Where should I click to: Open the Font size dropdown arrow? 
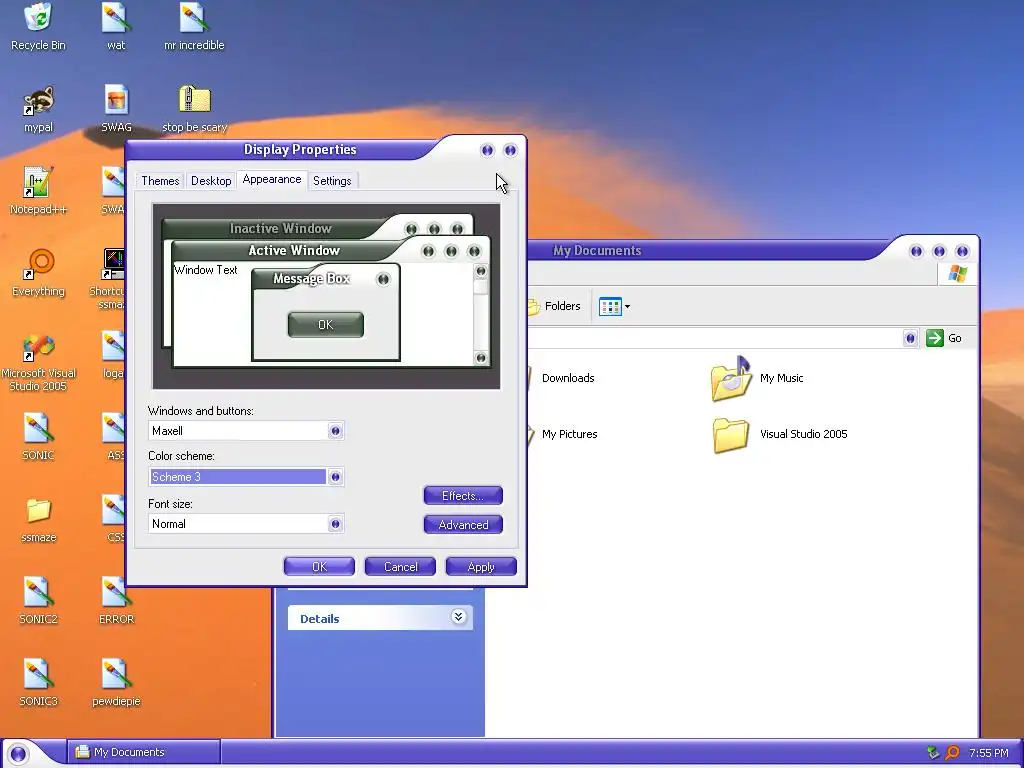click(336, 524)
